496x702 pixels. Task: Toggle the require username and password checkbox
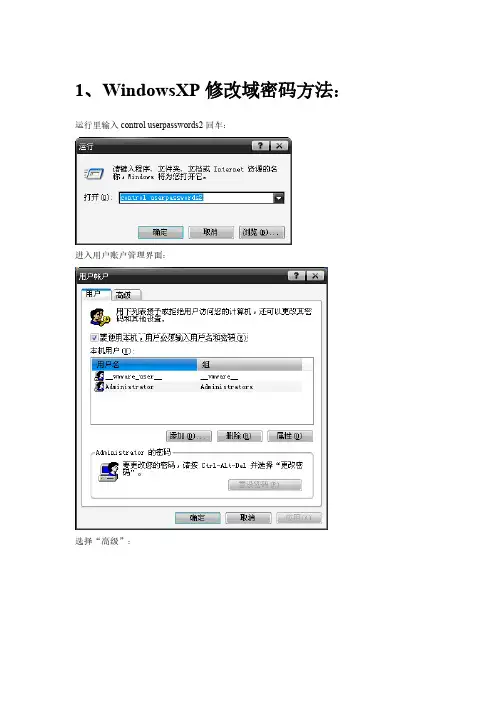coord(94,337)
